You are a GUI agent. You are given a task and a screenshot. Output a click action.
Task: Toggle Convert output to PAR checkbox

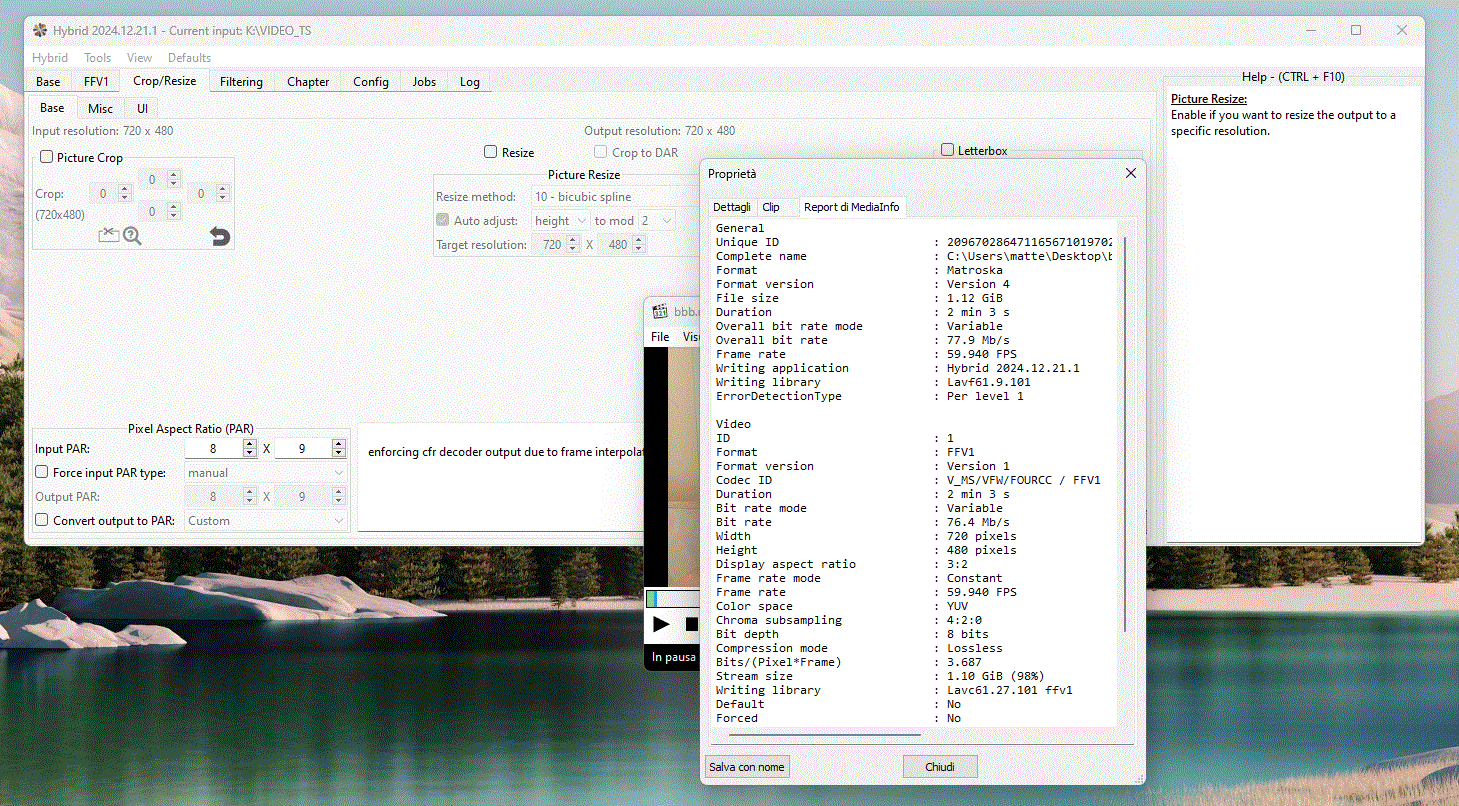[42, 520]
